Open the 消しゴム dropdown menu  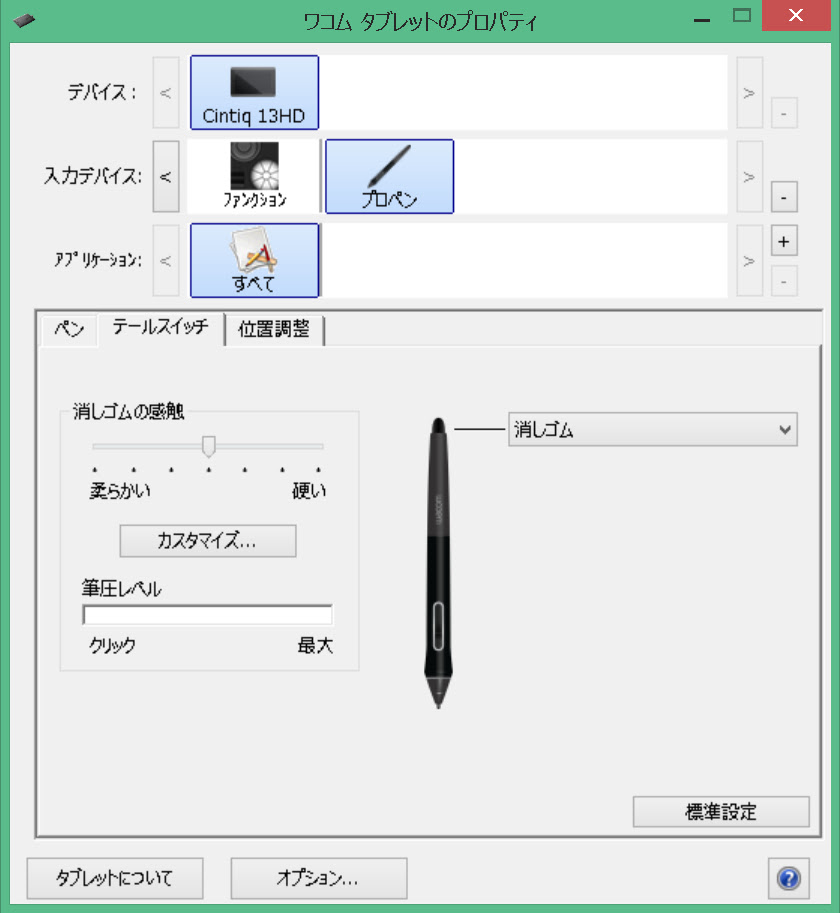[x=653, y=430]
